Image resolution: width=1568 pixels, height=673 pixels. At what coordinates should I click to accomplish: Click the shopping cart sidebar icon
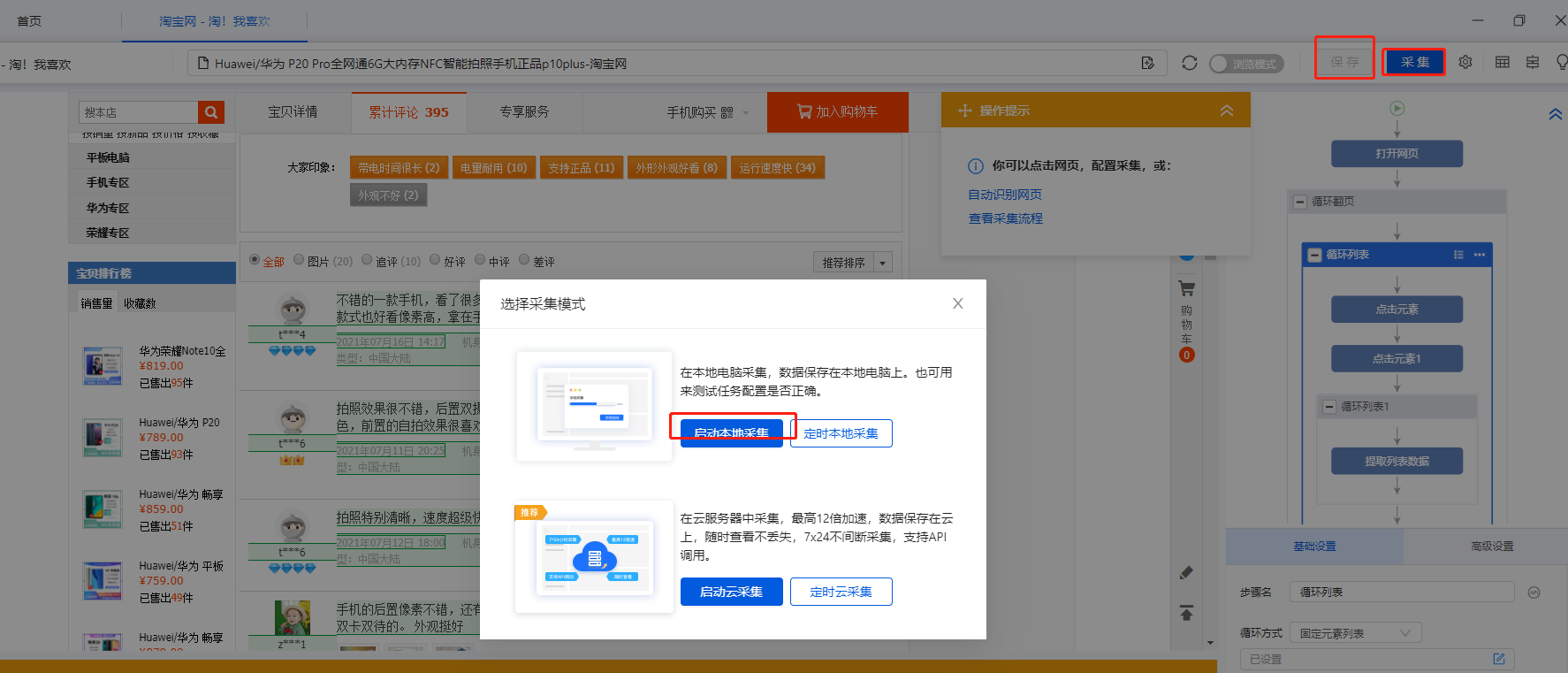(x=1186, y=288)
